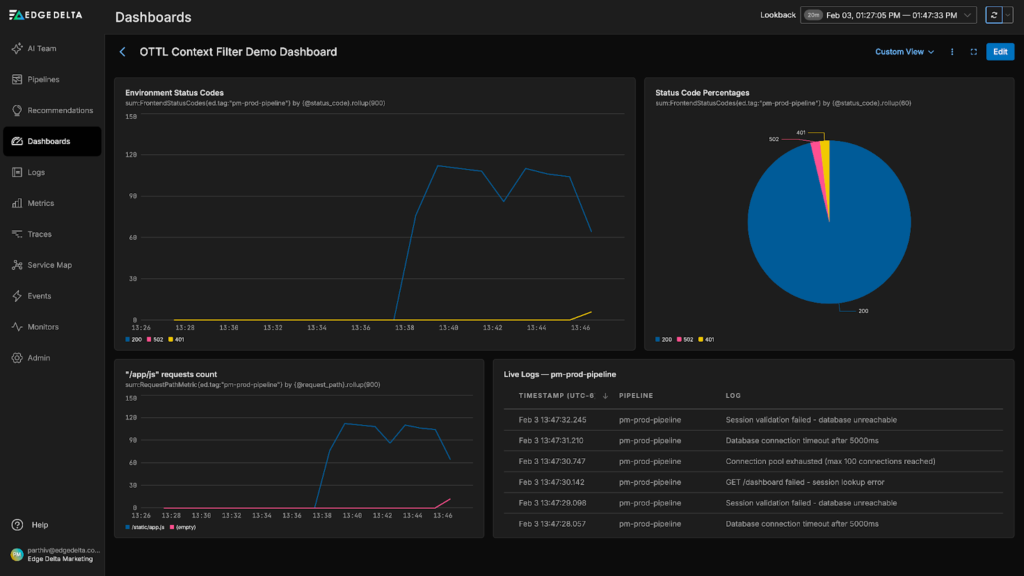Screen dimensions: 1024x576
Task: Open the Traces sidebar icon
Action: [18, 234]
